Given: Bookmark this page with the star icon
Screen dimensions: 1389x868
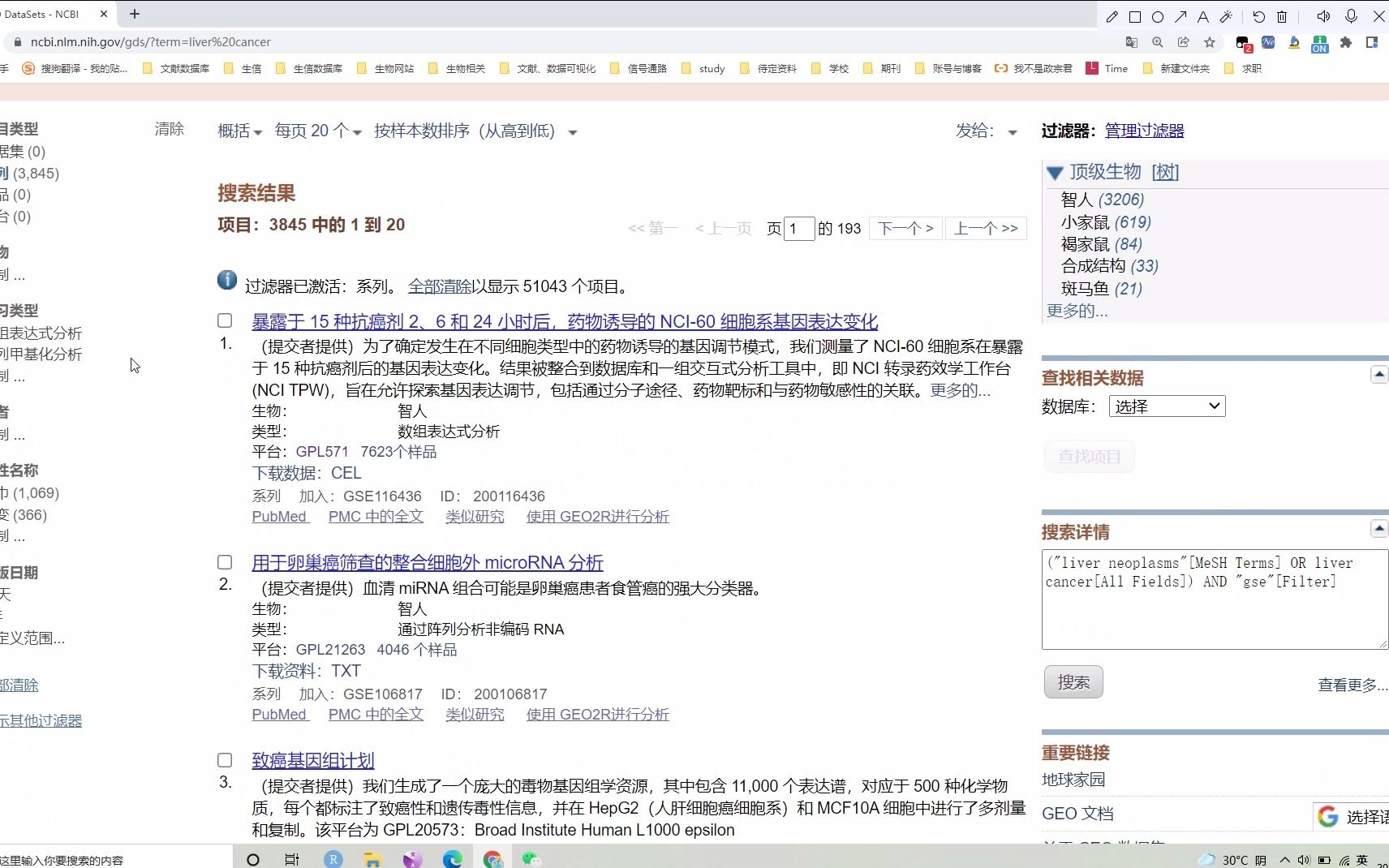Looking at the screenshot, I should pyautogui.click(x=1210, y=42).
